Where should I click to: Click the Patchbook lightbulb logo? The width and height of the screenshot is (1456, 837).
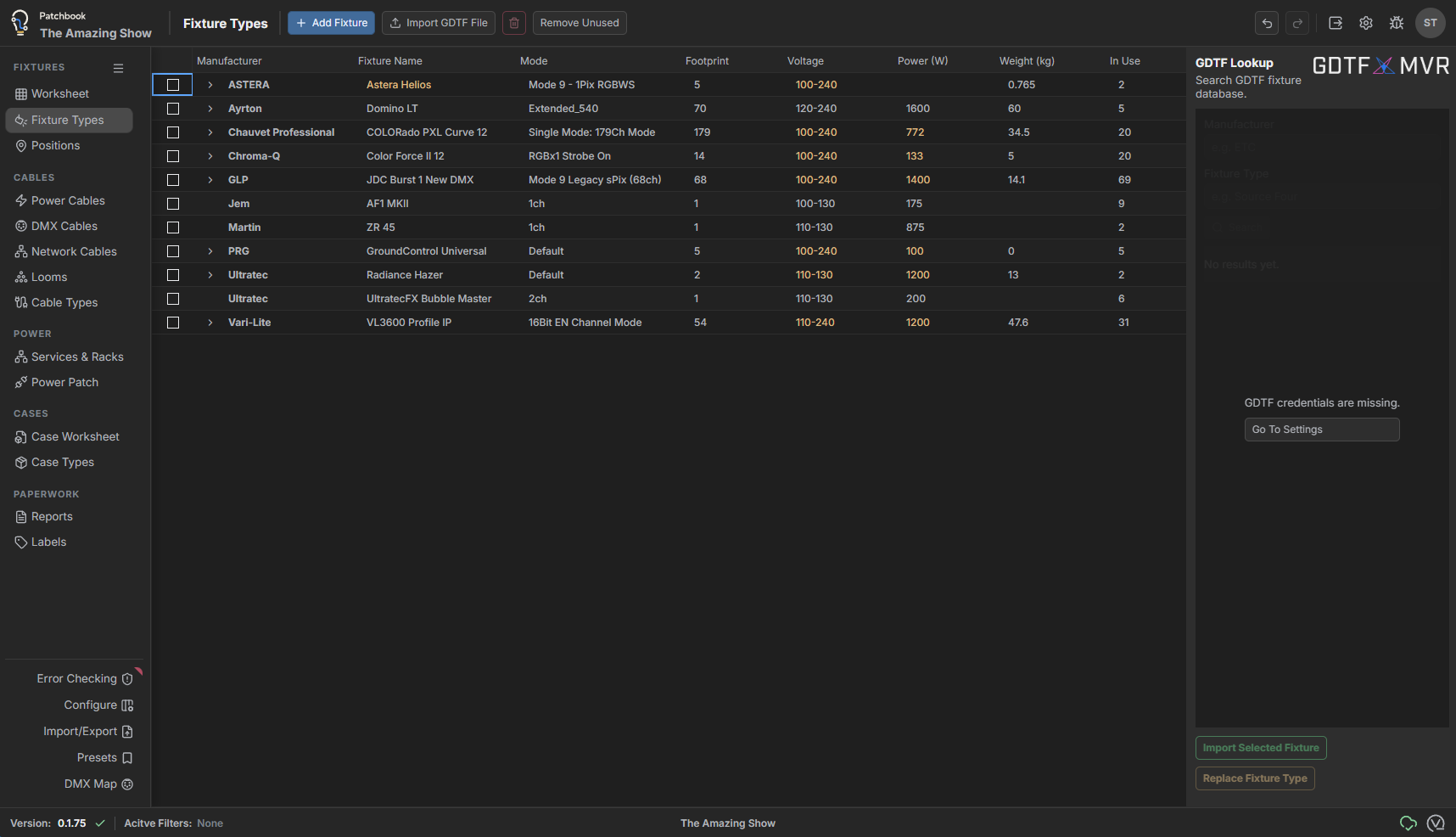pos(20,23)
